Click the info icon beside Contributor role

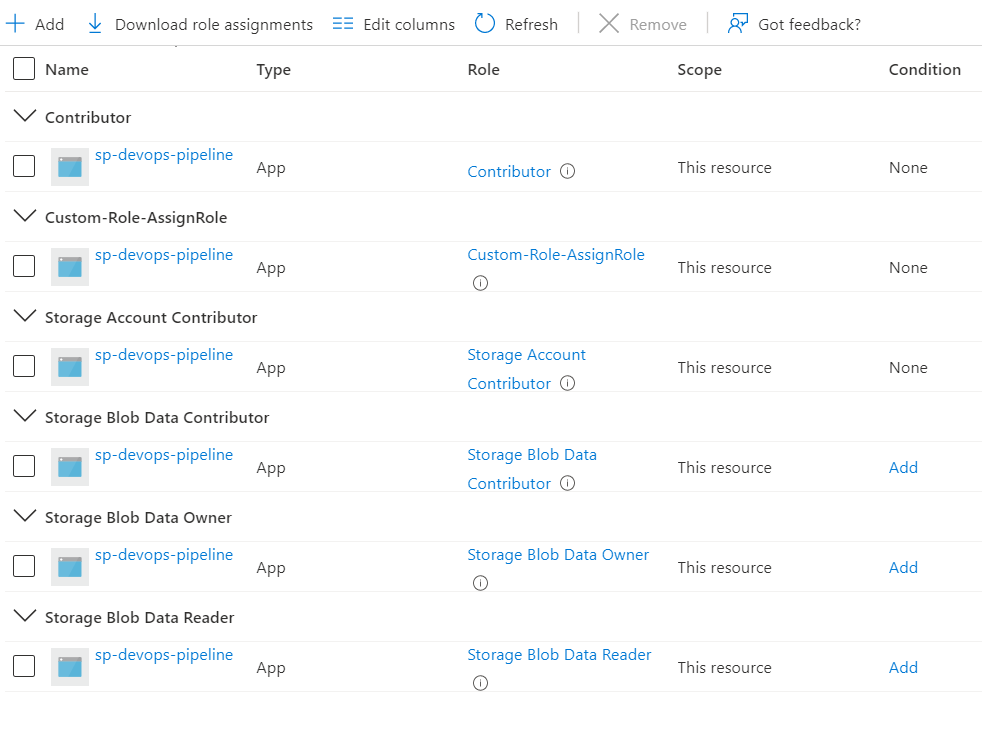point(567,171)
